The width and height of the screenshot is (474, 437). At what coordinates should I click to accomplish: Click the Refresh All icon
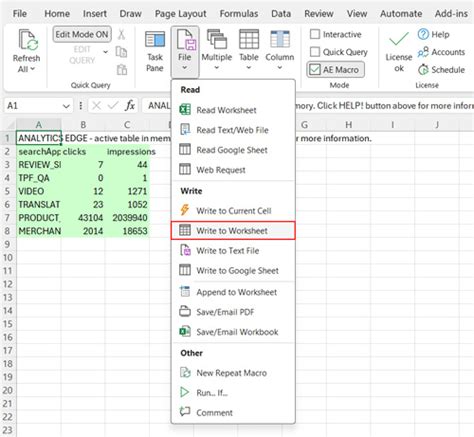pyautogui.click(x=28, y=40)
